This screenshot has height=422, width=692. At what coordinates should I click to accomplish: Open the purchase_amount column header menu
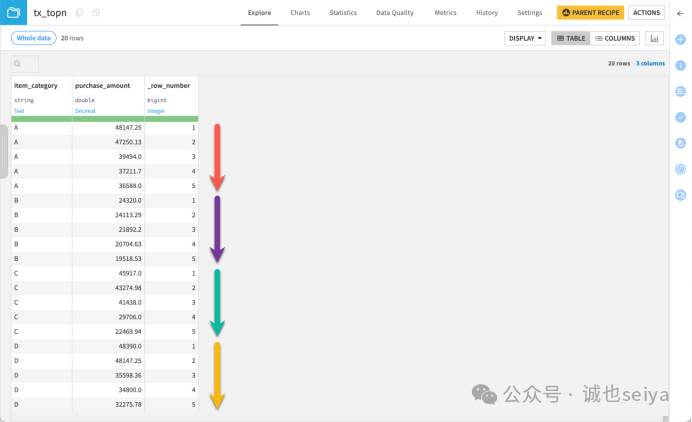pyautogui.click(x=102, y=86)
